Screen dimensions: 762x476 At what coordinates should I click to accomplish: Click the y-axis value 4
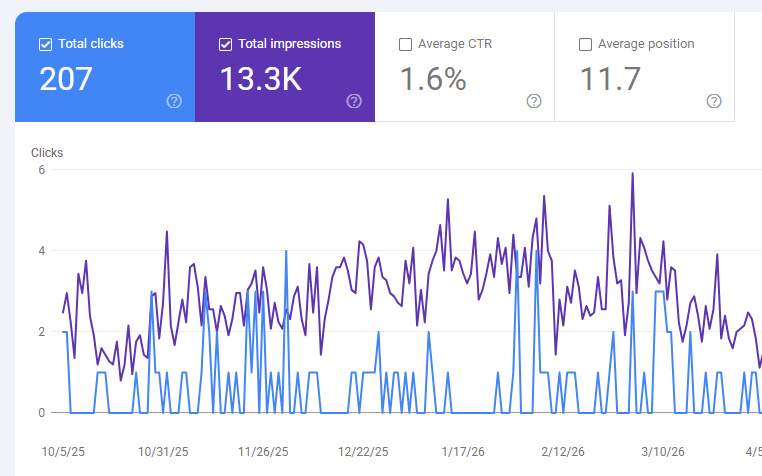pos(42,251)
